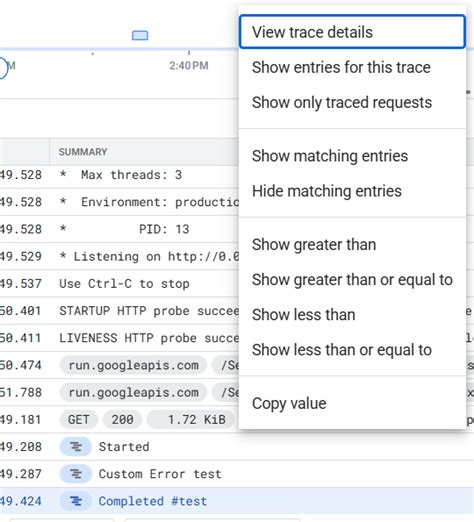
Task: Click the SUMMARY column header
Action: pos(83,152)
